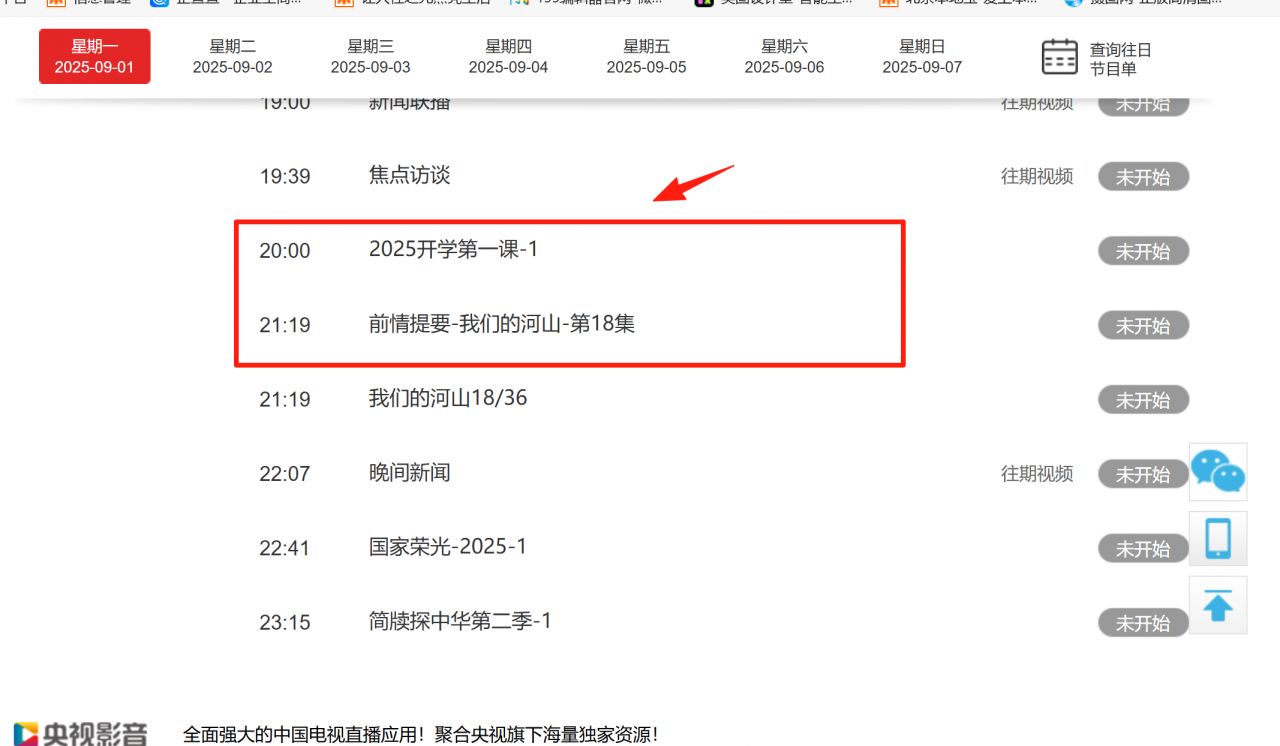Image resolution: width=1280 pixels, height=746 pixels.
Task: Click the 央视影音 logo
Action: click(82, 733)
